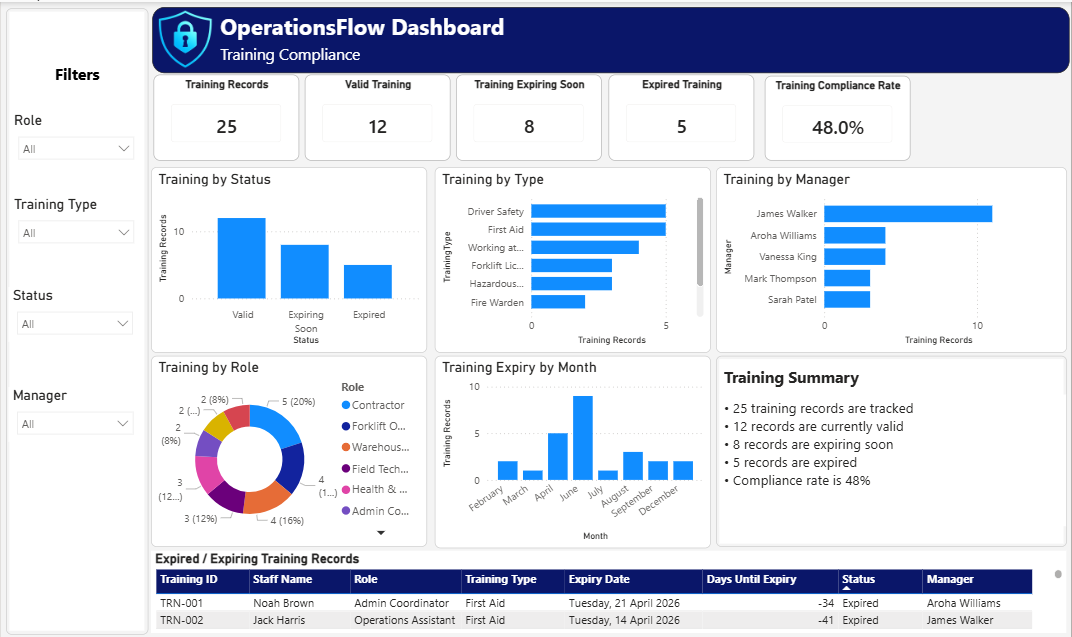Click the Vanessa King manager bar
The height and width of the screenshot is (637, 1072).
tap(855, 257)
